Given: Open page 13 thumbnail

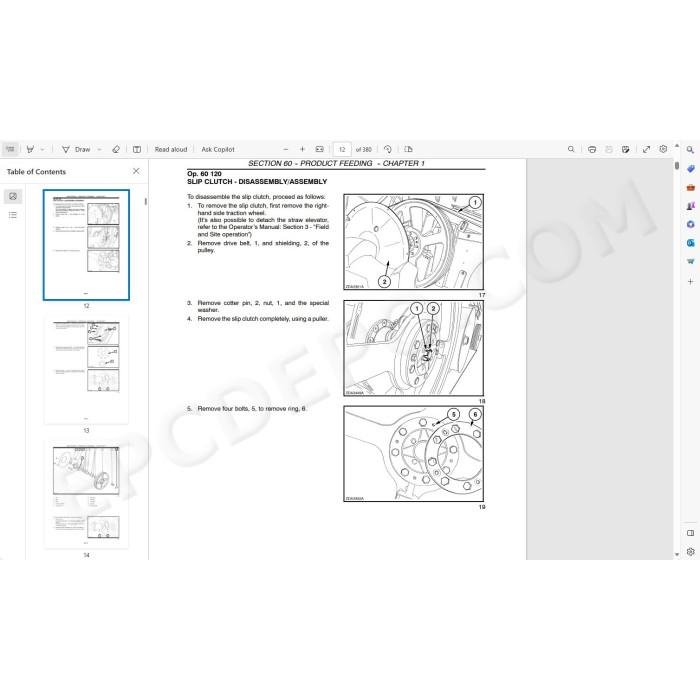Looking at the screenshot, I should 86,370.
